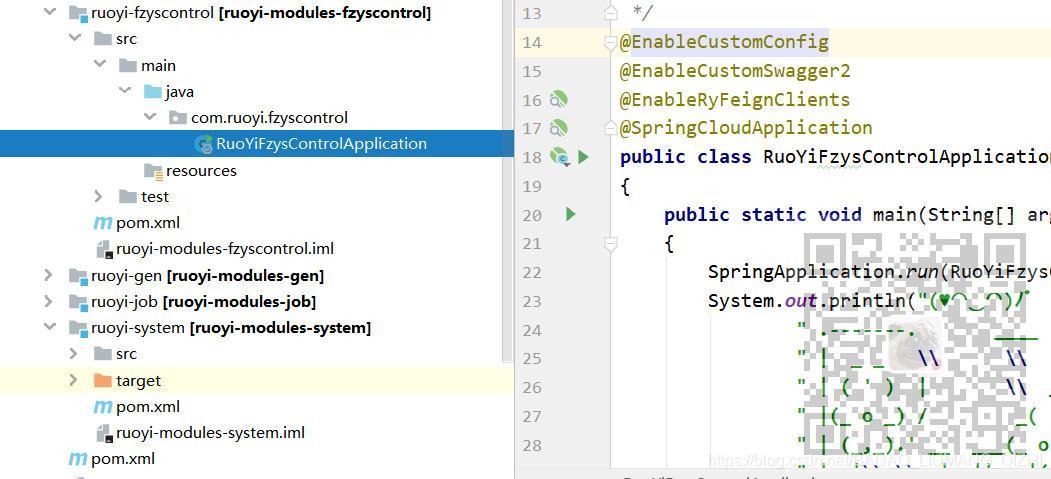Click the ruoyi-gen module icon
The height and width of the screenshot is (479, 1051).
(78, 275)
